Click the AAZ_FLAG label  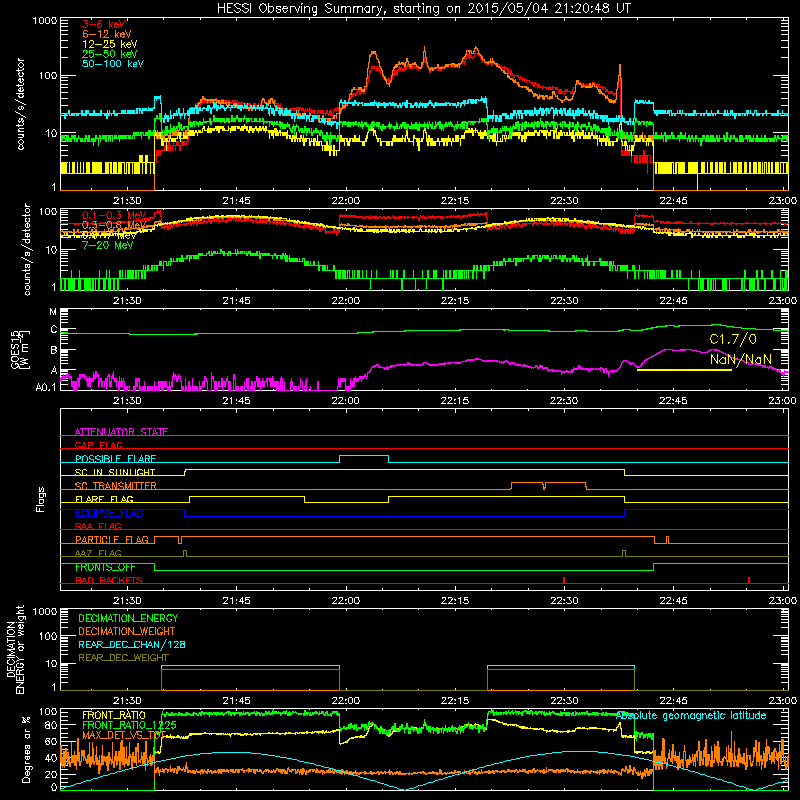(x=98, y=553)
